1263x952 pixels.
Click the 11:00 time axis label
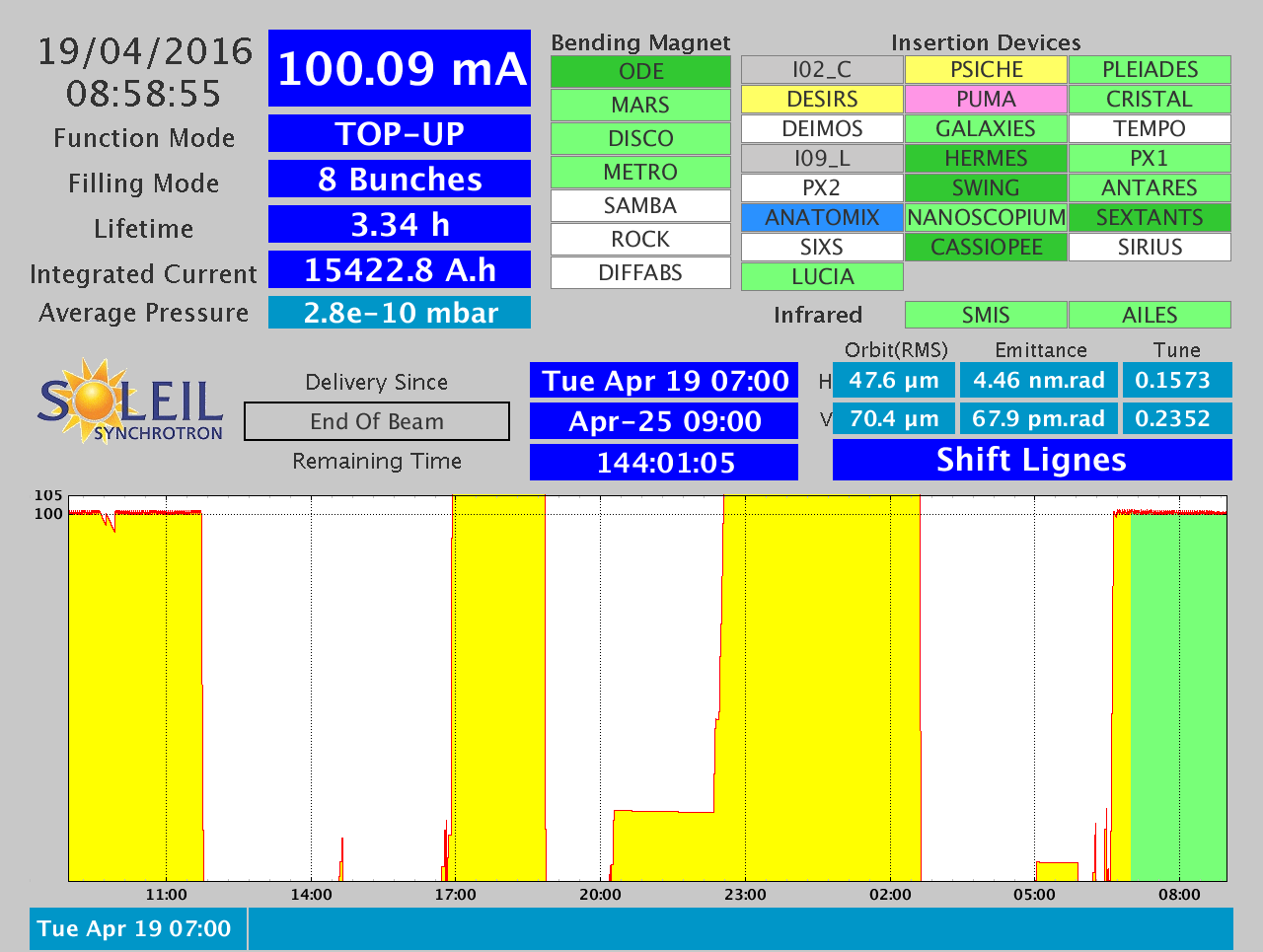pyautogui.click(x=166, y=895)
